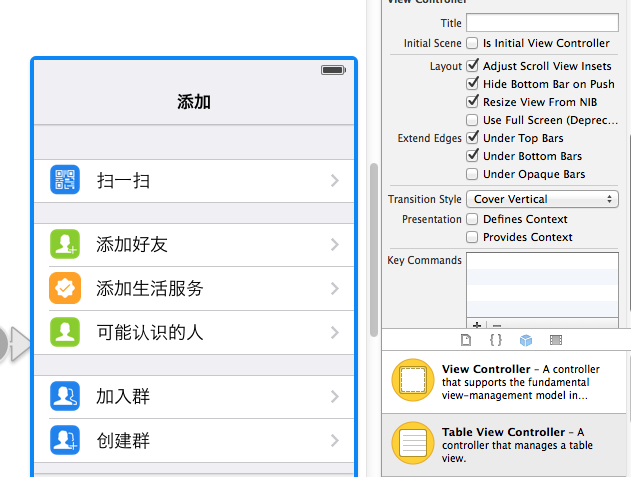Open the File Template library icon

466,340
